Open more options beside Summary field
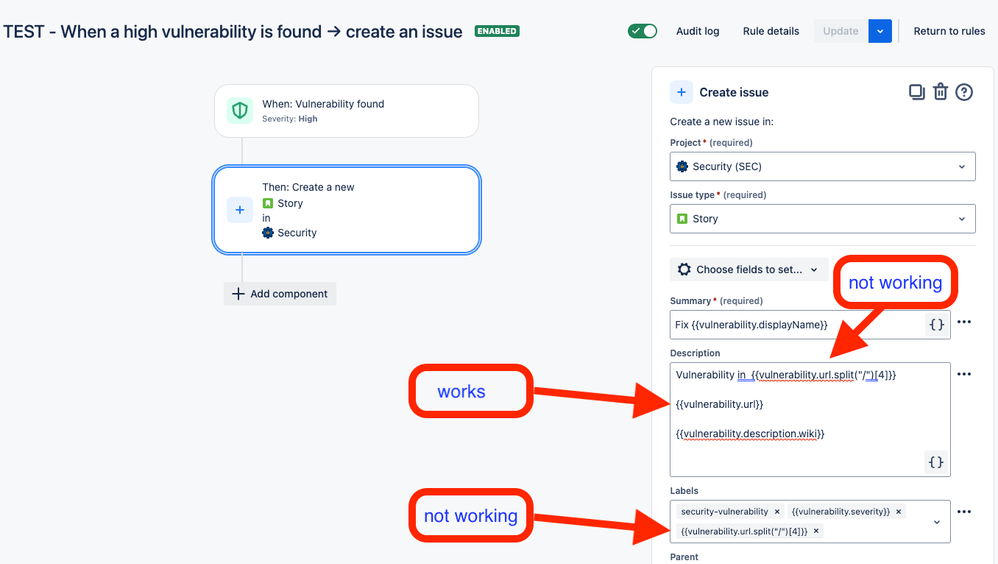The height and width of the screenshot is (564, 998). coord(964,322)
